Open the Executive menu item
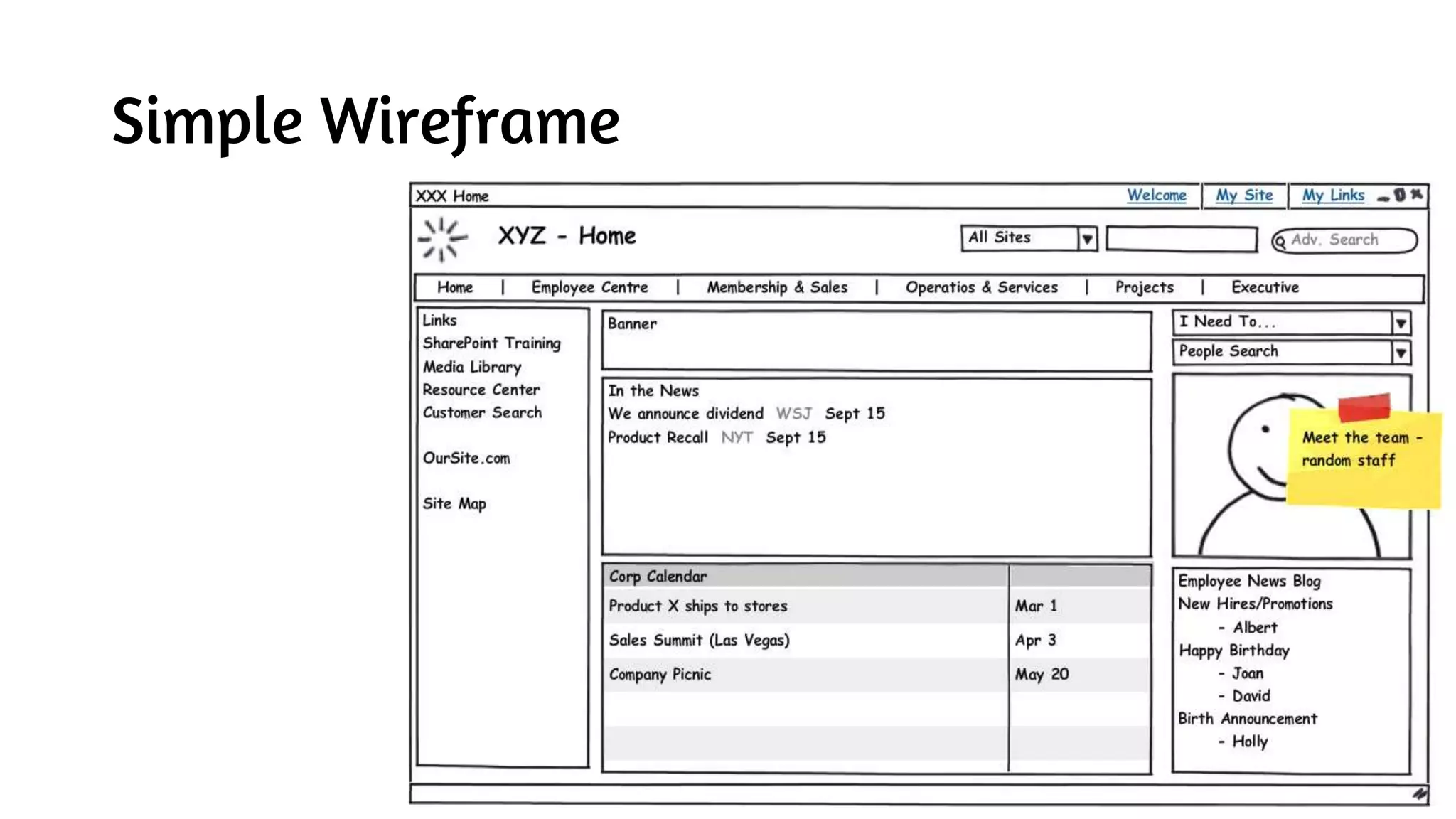The width and height of the screenshot is (1456, 819). click(x=1265, y=287)
